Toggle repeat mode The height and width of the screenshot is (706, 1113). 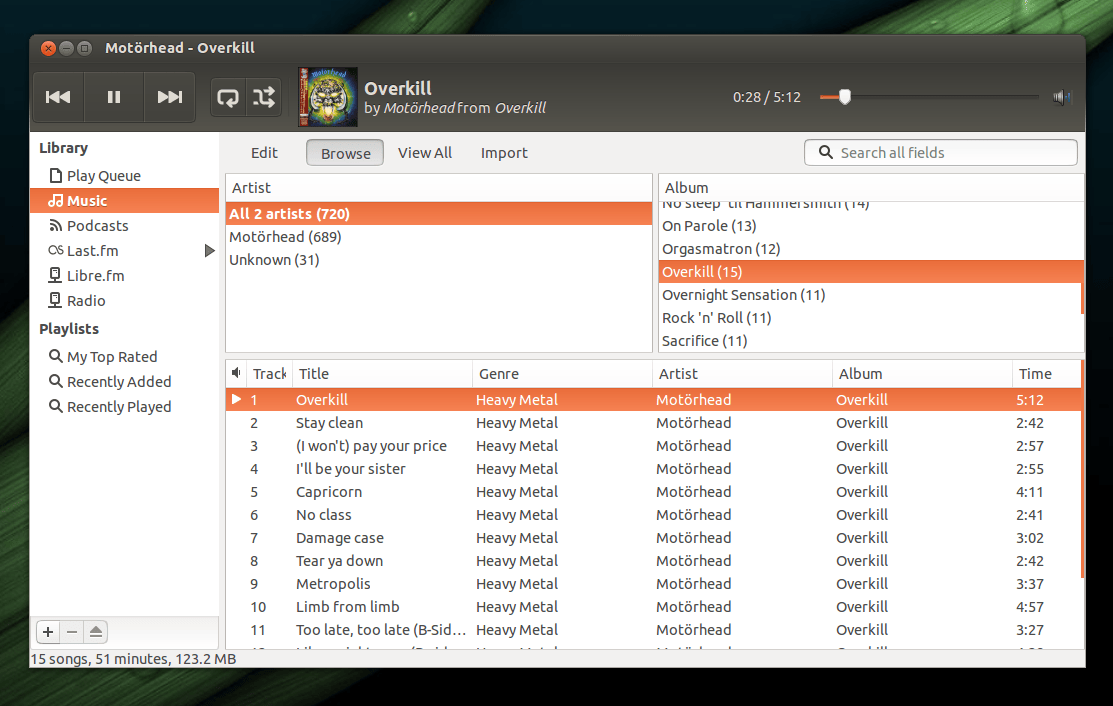(228, 97)
